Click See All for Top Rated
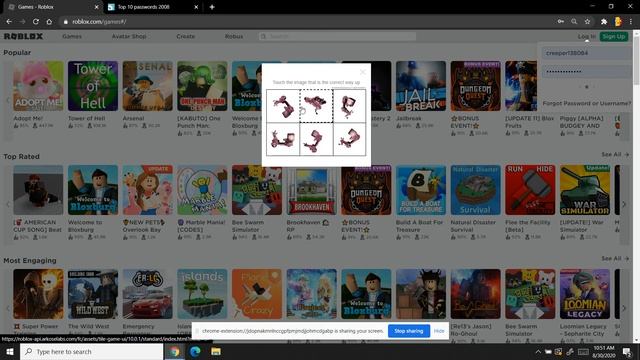This screenshot has width=640, height=360. coord(615,154)
